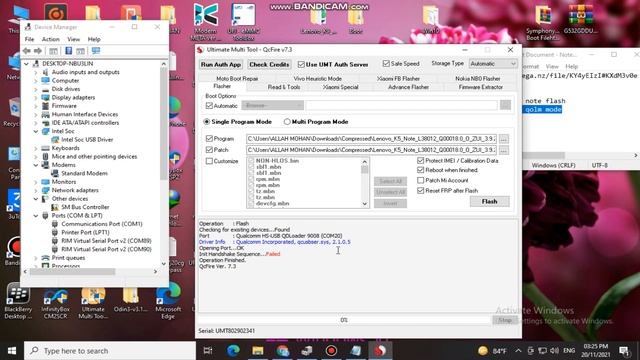Click the scan for hardware changes monitor icon
This screenshot has width=640, height=360.
pyautogui.click(x=96, y=51)
